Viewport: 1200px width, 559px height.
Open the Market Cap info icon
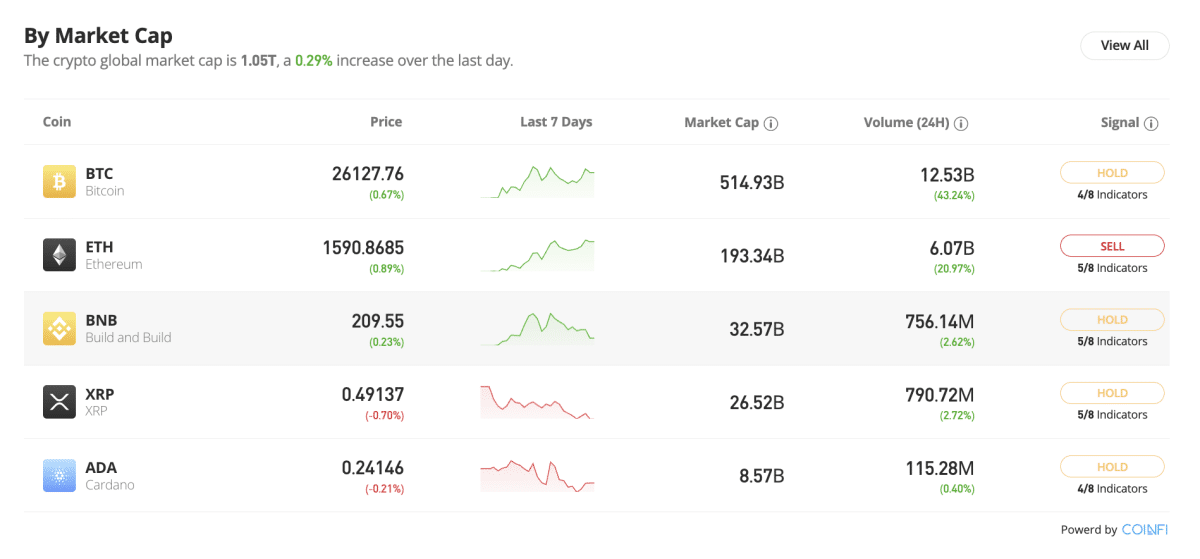pyautogui.click(x=771, y=124)
